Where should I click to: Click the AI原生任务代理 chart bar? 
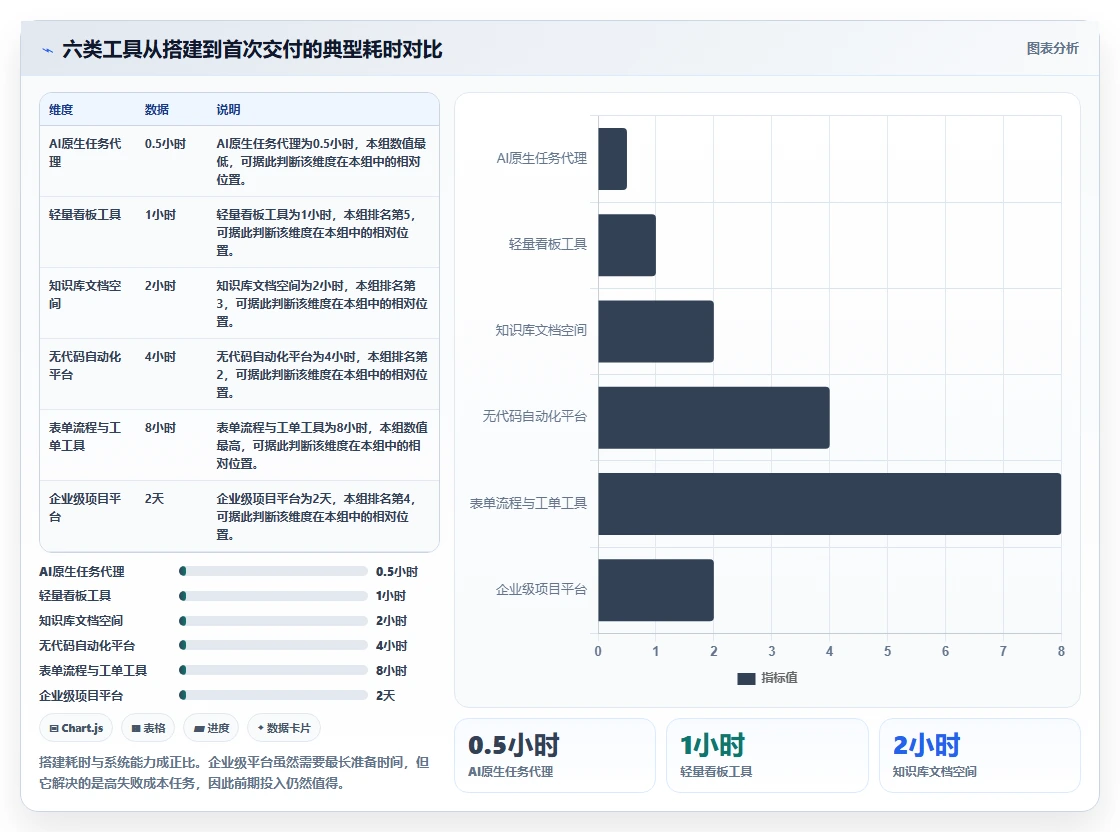pyautogui.click(x=612, y=159)
